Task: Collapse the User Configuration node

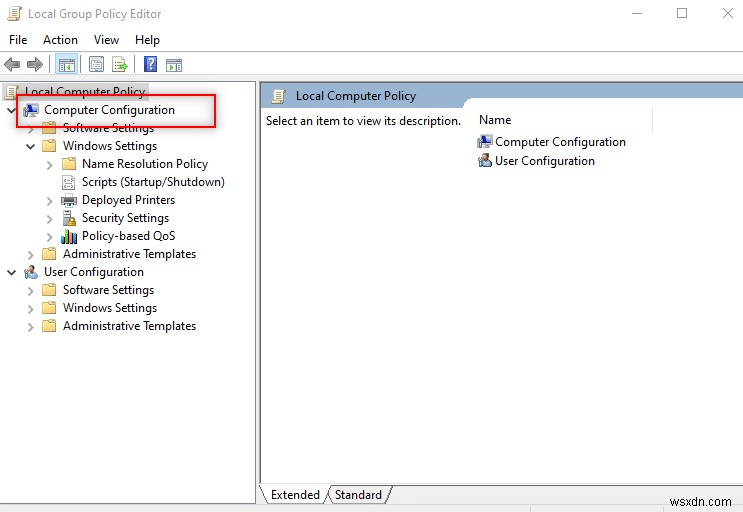Action: (12, 273)
